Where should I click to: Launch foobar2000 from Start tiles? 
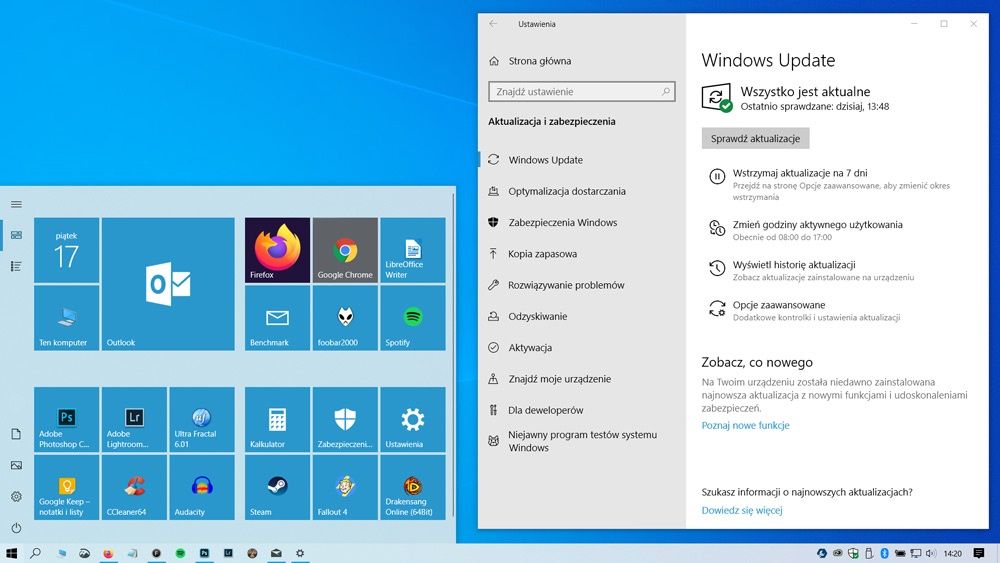tap(345, 318)
